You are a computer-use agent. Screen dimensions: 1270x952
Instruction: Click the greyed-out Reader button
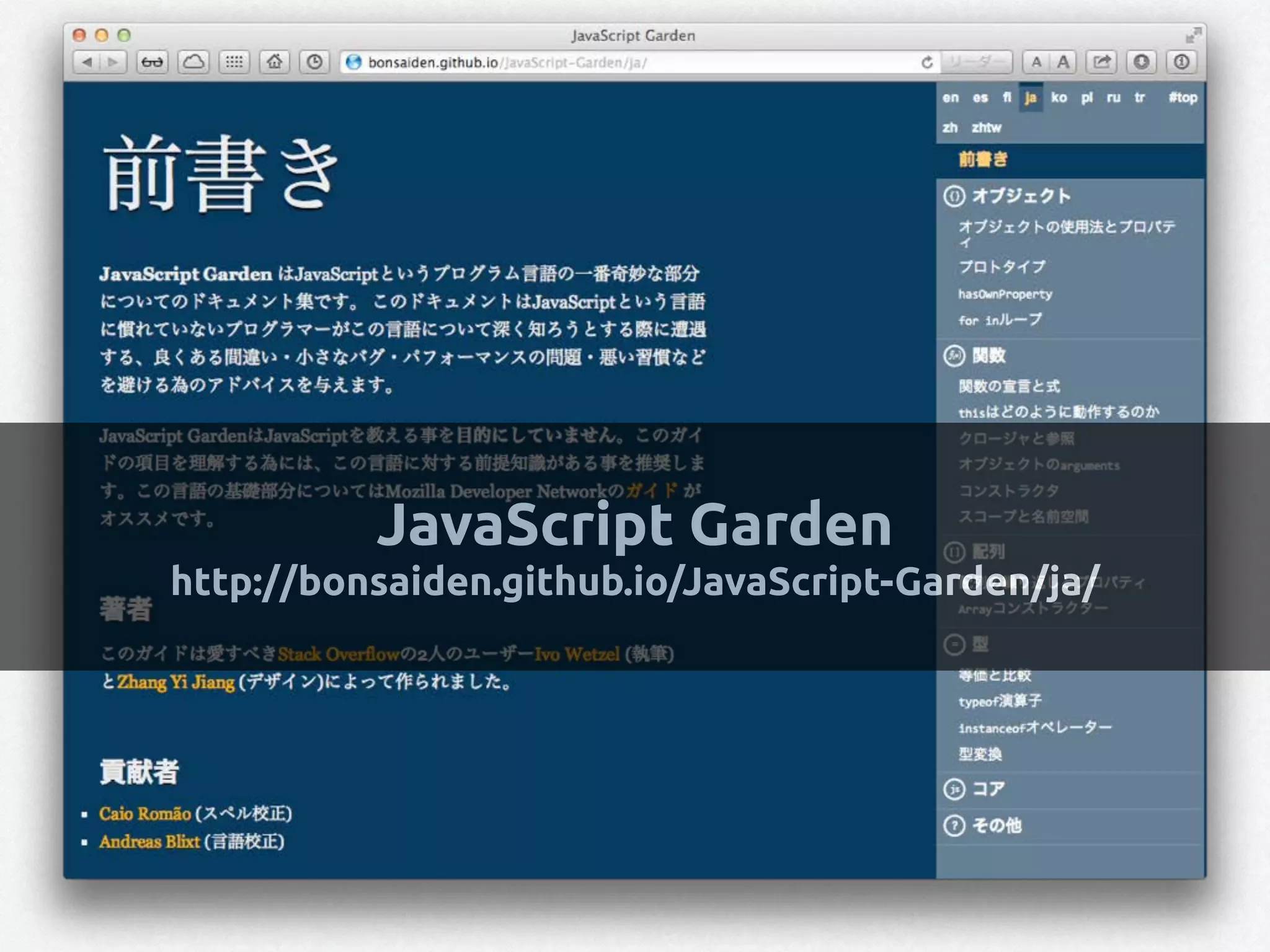[x=977, y=63]
